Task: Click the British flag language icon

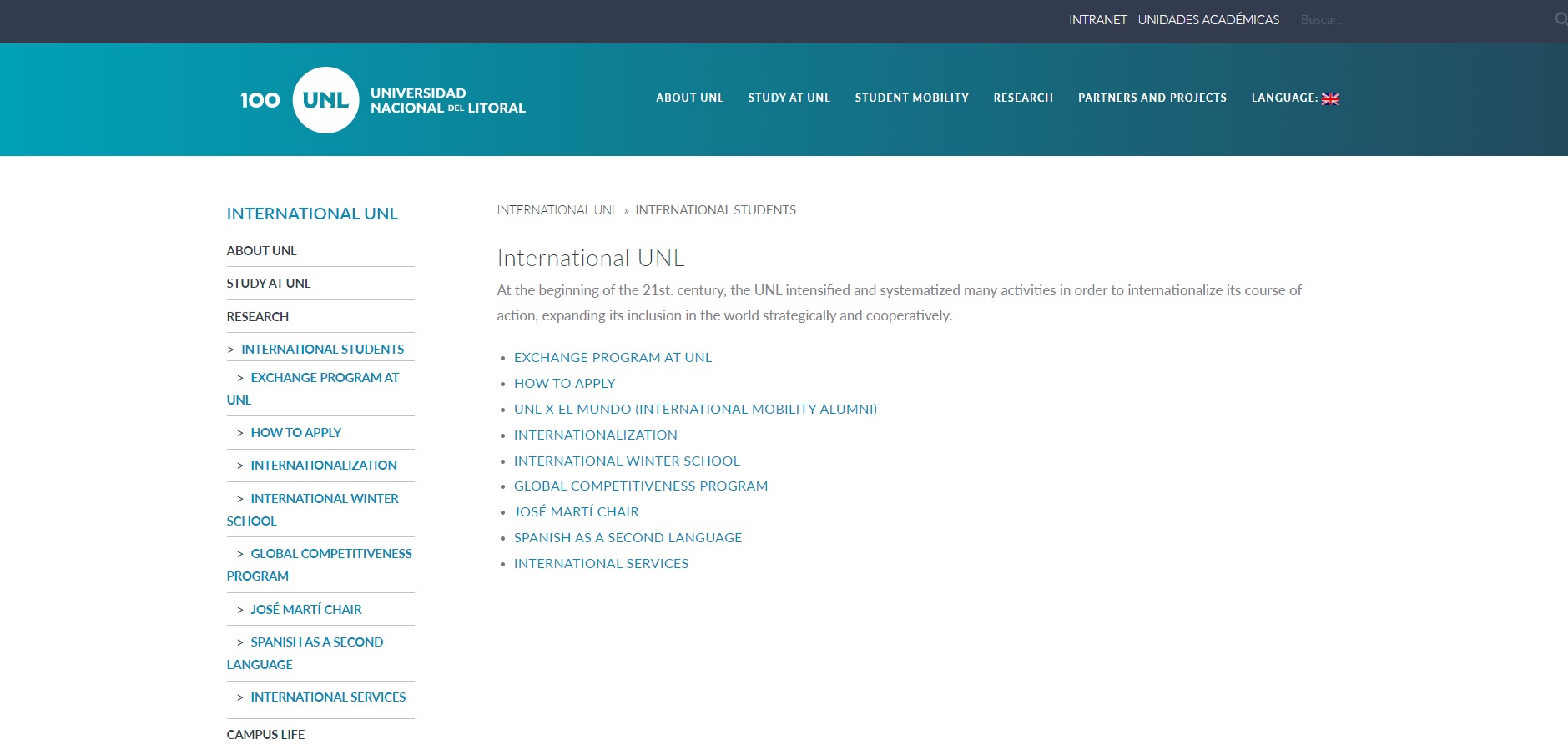Action: (1330, 98)
